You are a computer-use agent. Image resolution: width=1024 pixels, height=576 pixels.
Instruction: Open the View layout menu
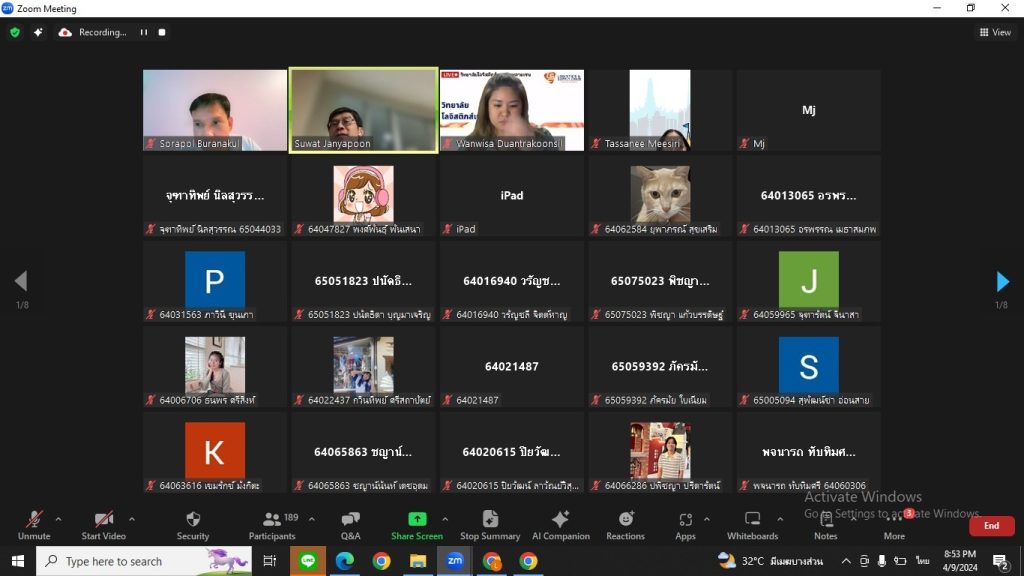pyautogui.click(x=995, y=32)
